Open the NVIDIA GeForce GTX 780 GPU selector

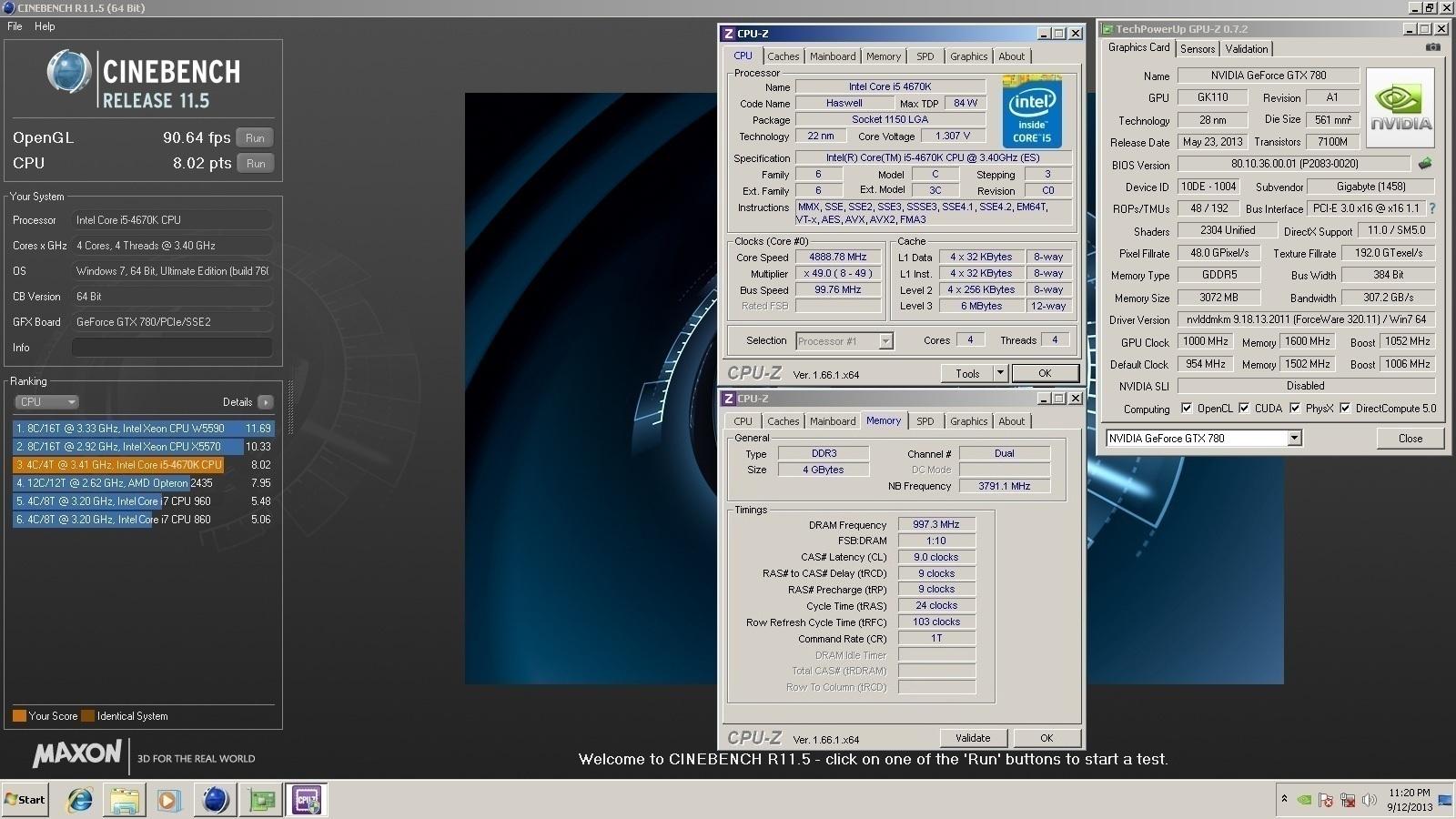click(x=1204, y=438)
